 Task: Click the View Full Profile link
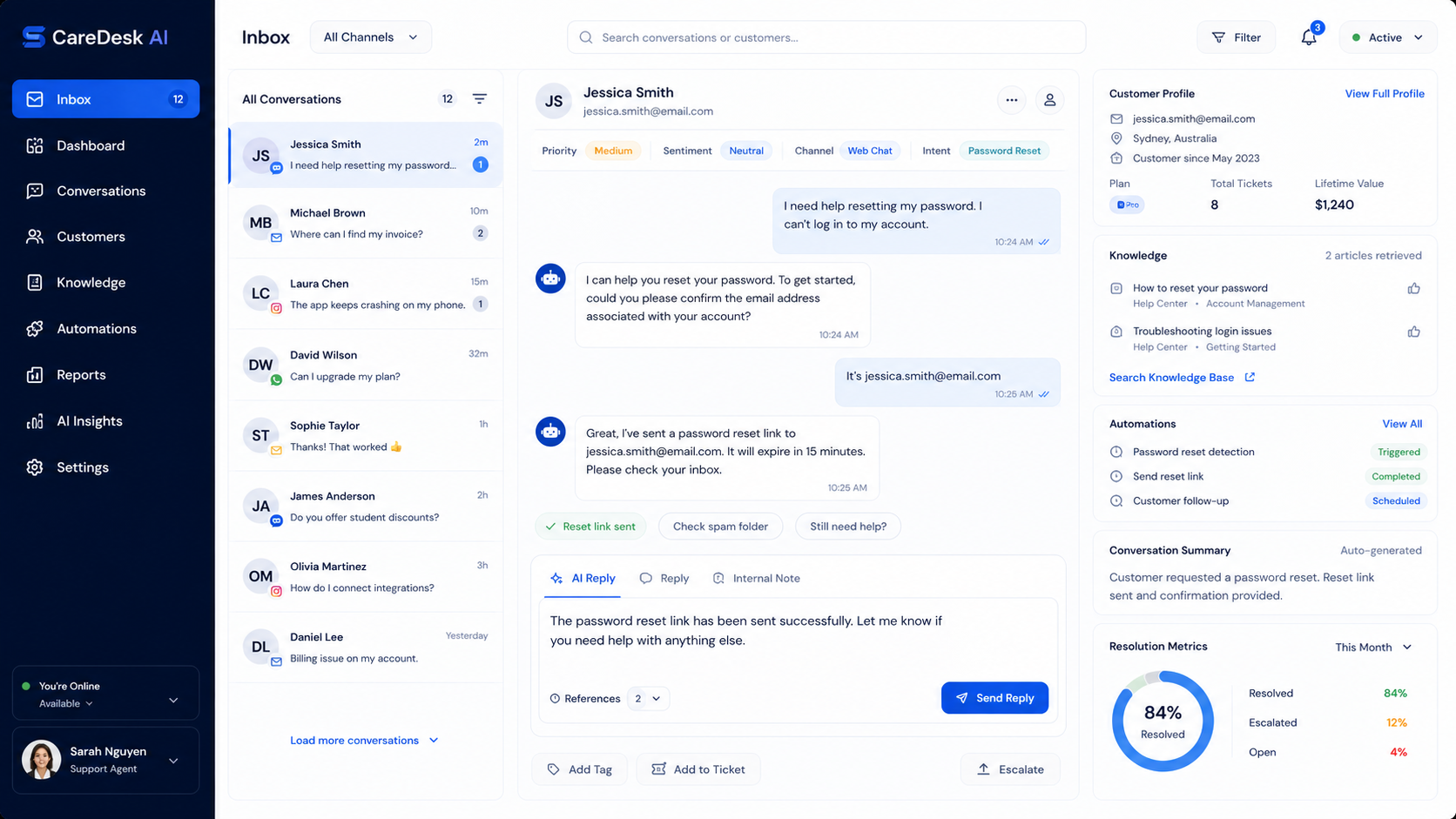[x=1385, y=94]
